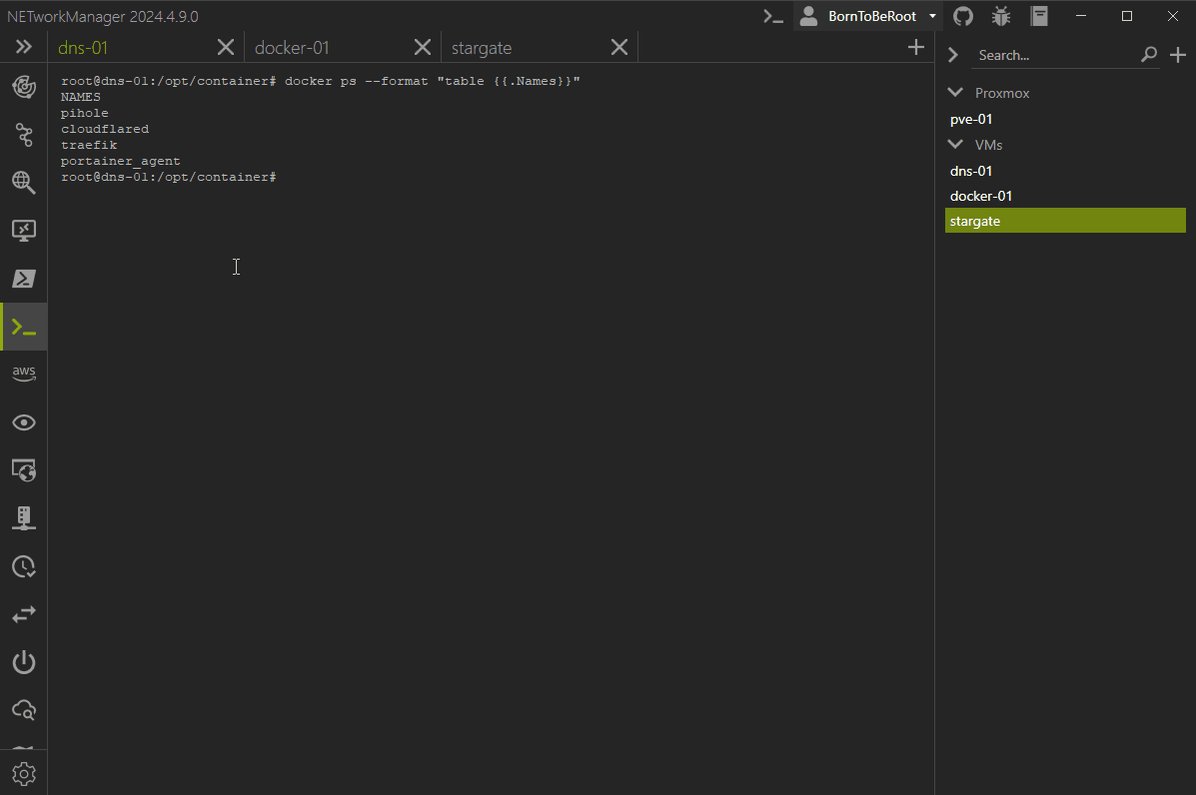Click the magnifier search icon
Viewport: 1196px width, 795px height.
(x=1149, y=55)
